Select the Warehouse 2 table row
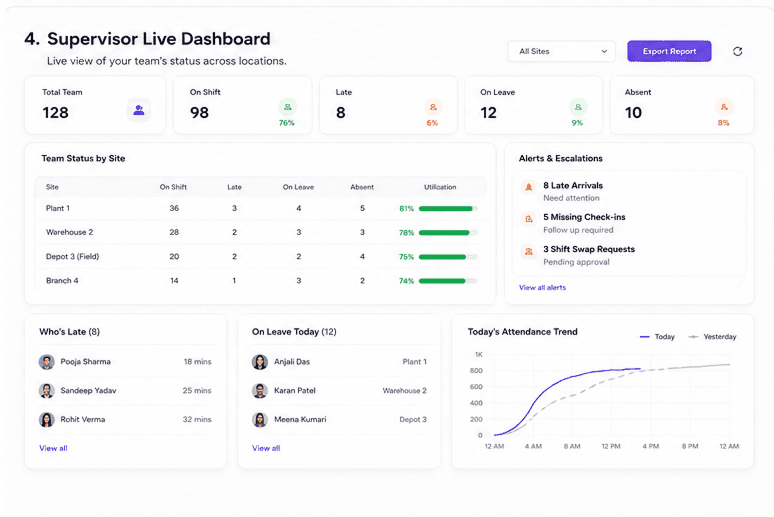 (261, 232)
